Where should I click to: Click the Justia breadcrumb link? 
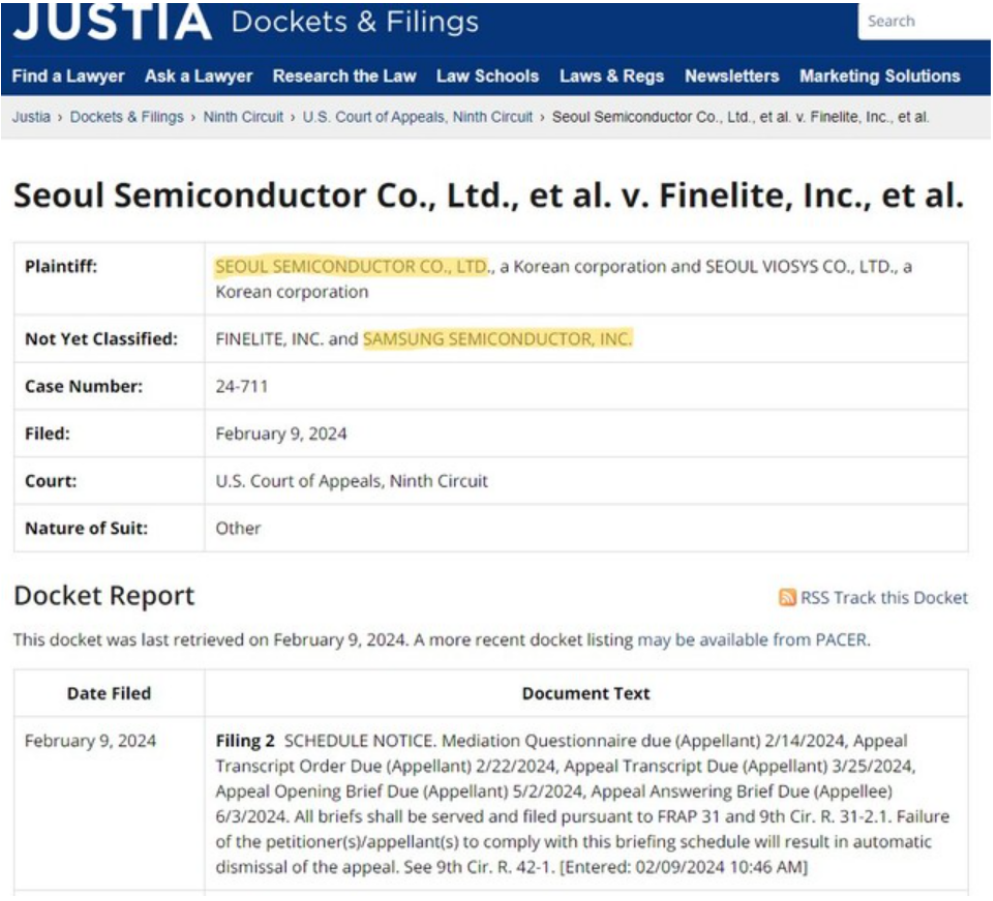31,117
